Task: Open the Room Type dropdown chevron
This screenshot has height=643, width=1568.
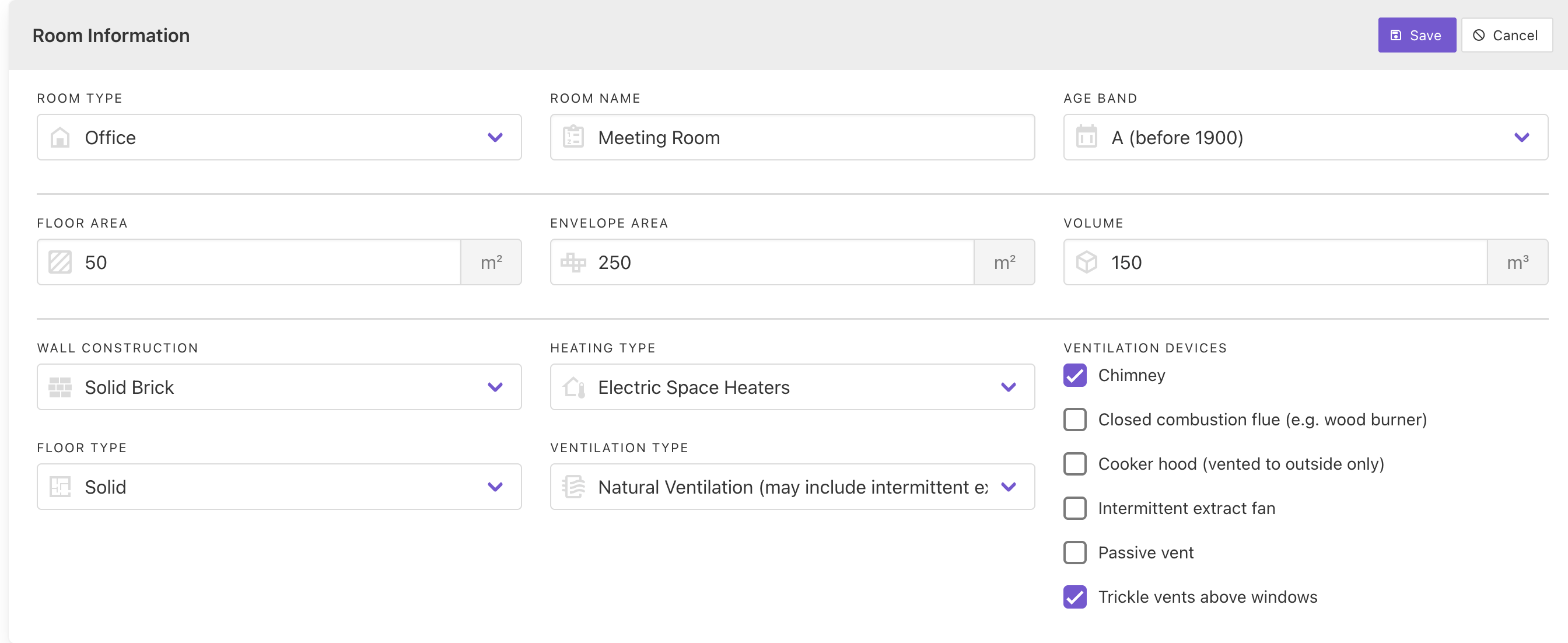Action: coord(495,138)
